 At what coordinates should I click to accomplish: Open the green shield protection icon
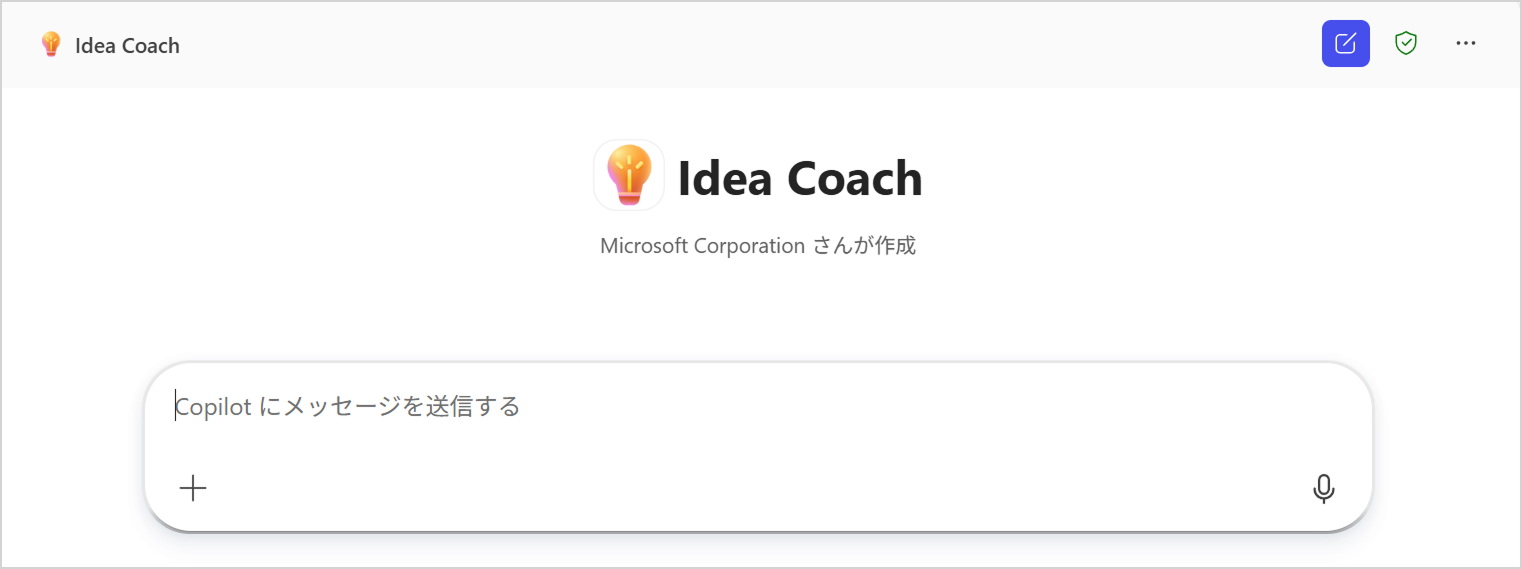(1406, 43)
